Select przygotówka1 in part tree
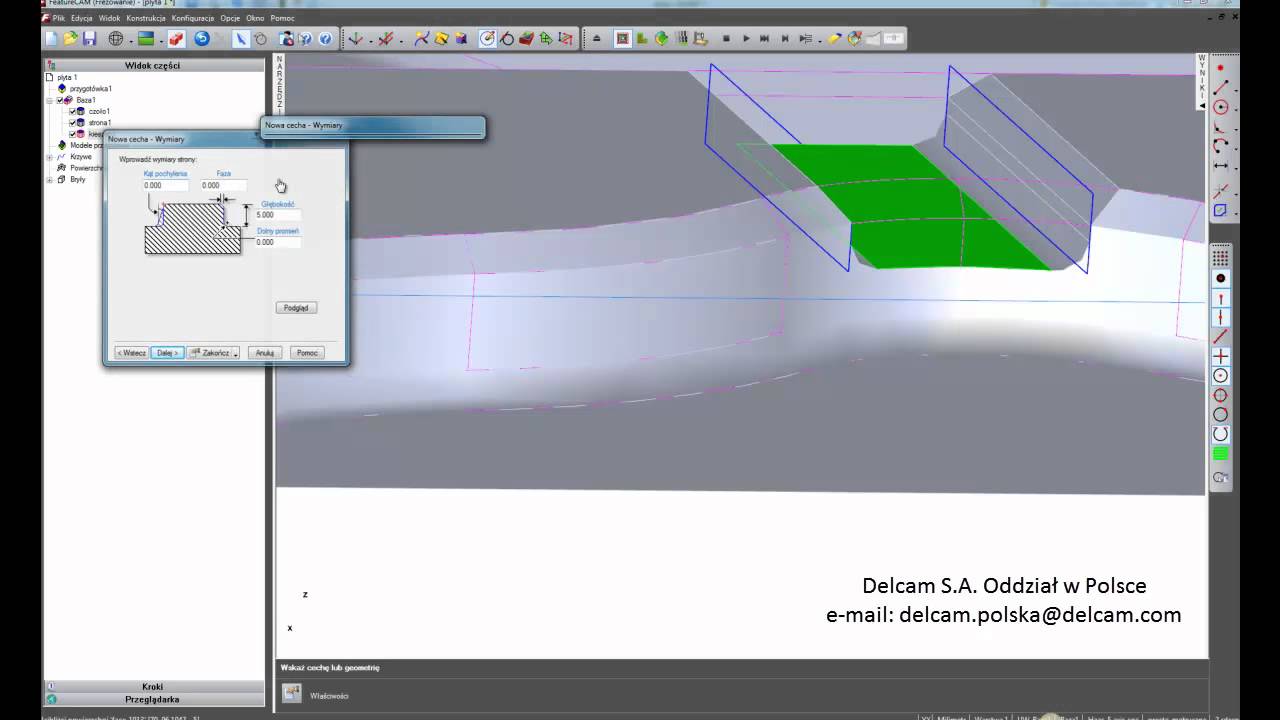Image resolution: width=1280 pixels, height=720 pixels. 90,89
